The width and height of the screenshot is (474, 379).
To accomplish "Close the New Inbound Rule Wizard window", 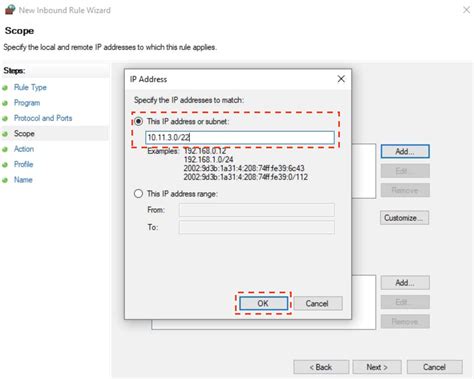I will tap(466, 10).
